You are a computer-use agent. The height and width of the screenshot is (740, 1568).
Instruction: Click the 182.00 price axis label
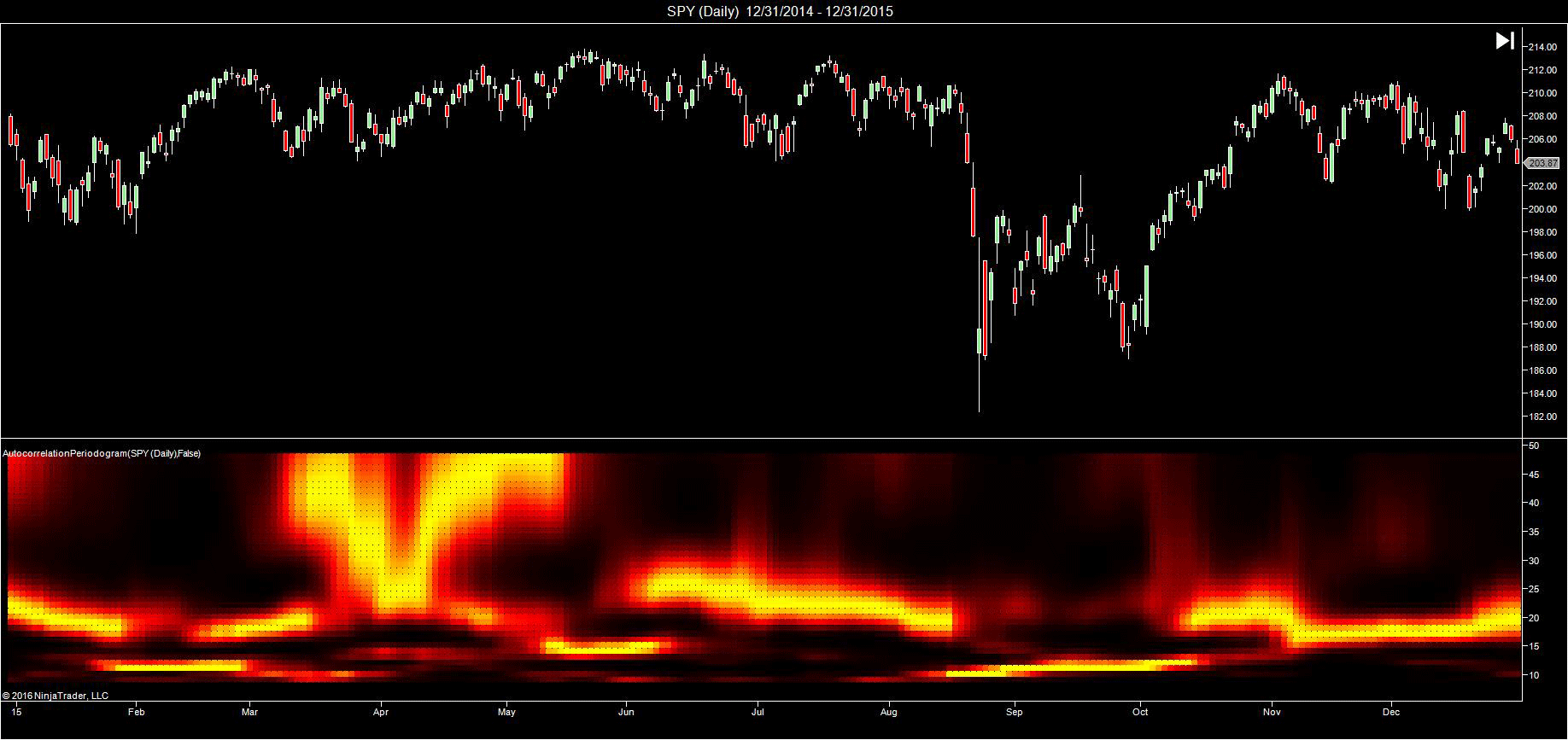coord(1542,417)
